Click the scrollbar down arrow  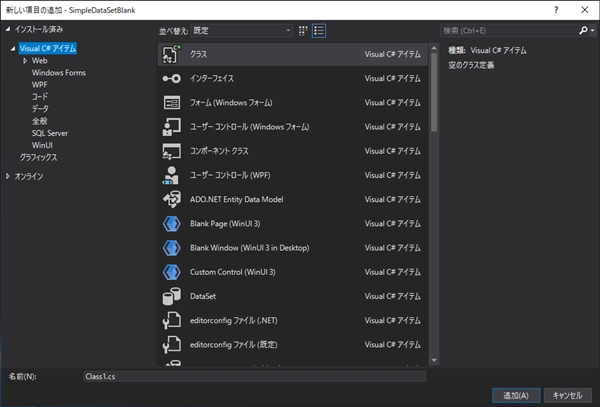(434, 360)
